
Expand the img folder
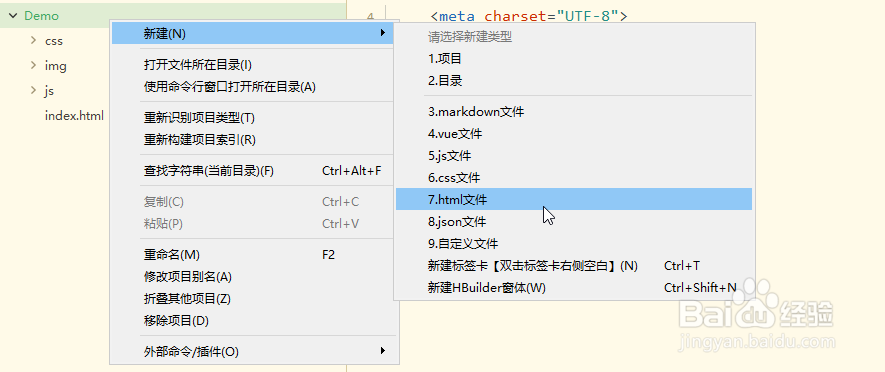coord(34,65)
